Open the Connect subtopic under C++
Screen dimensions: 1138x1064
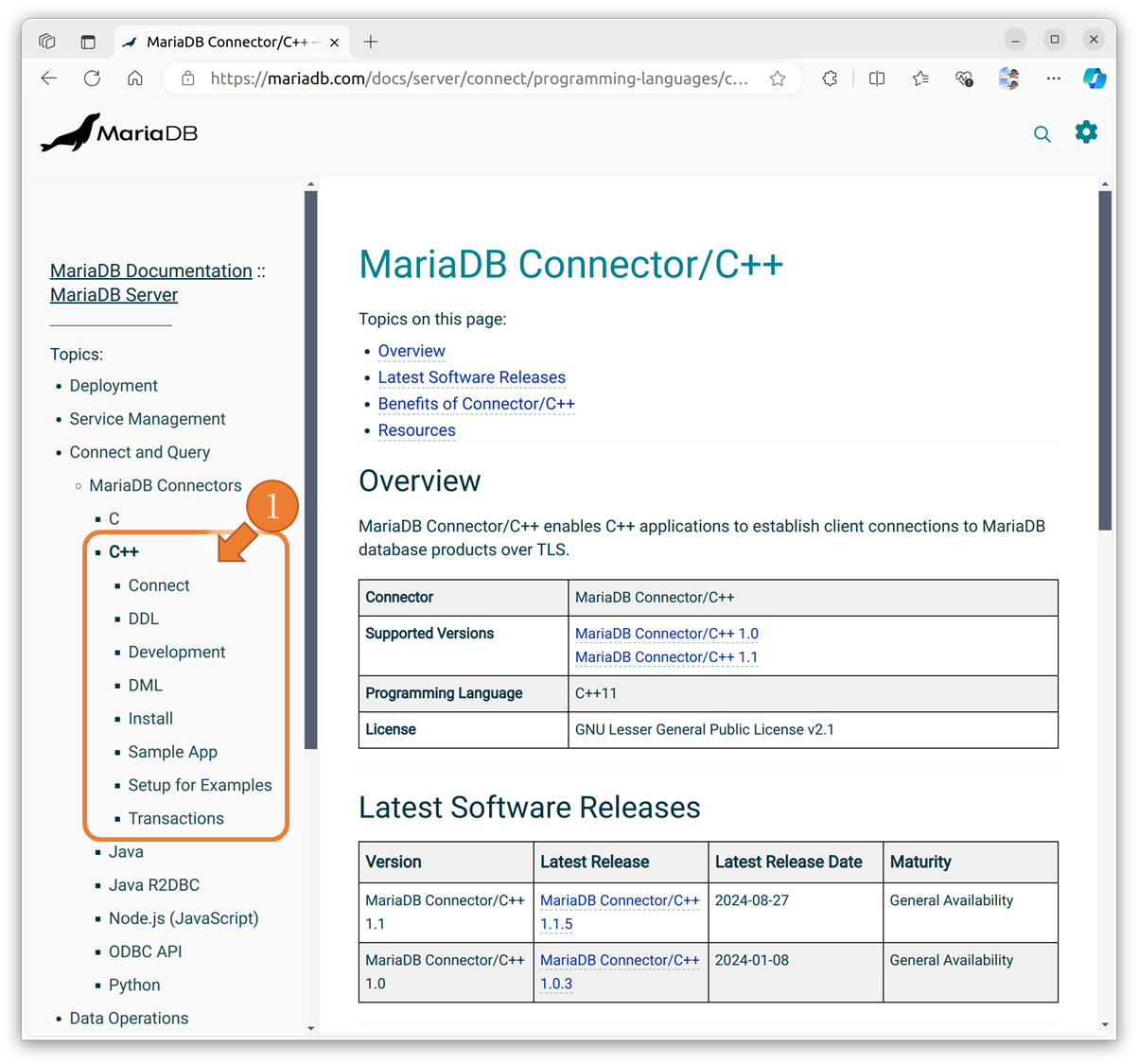(x=159, y=585)
